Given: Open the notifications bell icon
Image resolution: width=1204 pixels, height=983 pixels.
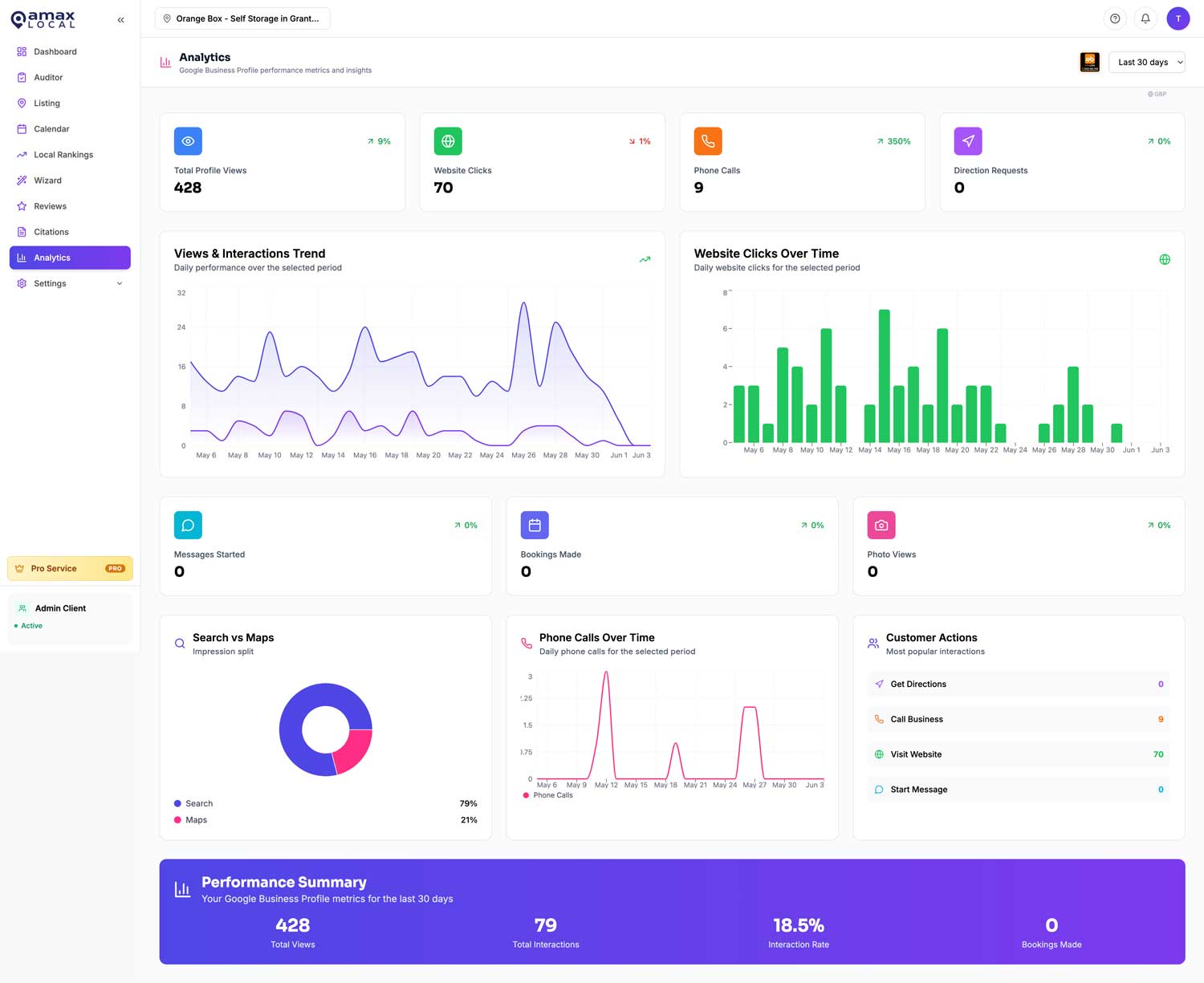Looking at the screenshot, I should pyautogui.click(x=1145, y=18).
